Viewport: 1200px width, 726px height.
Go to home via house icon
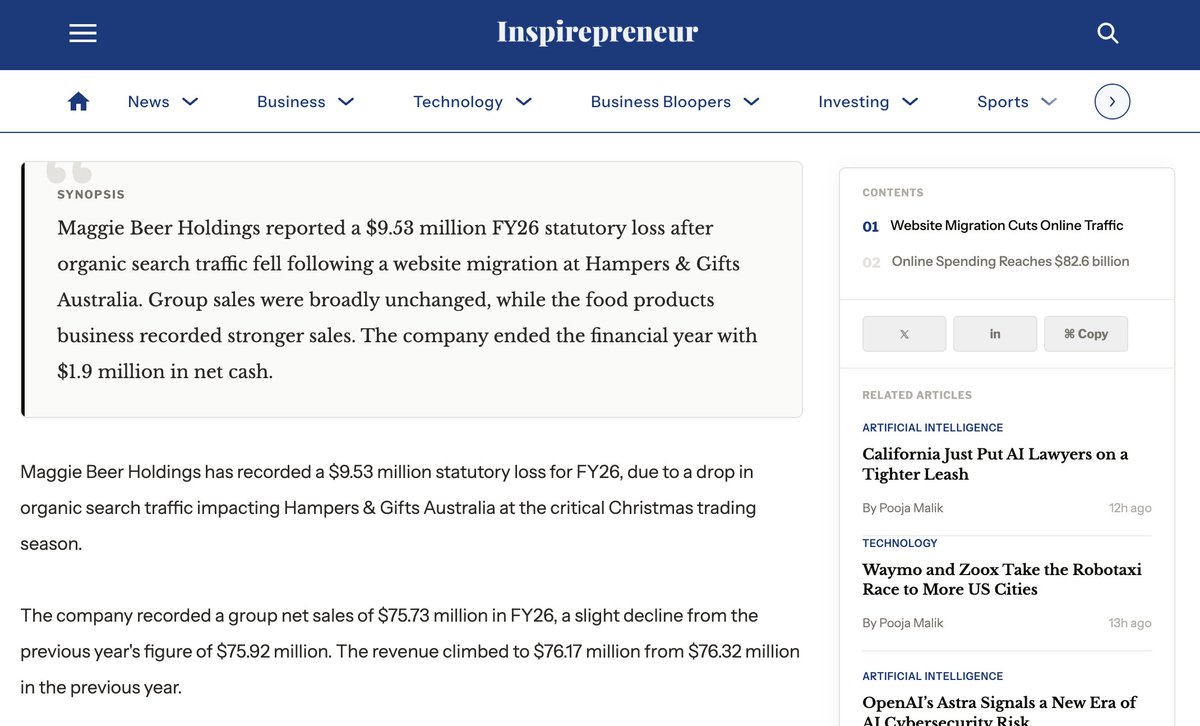tap(78, 101)
